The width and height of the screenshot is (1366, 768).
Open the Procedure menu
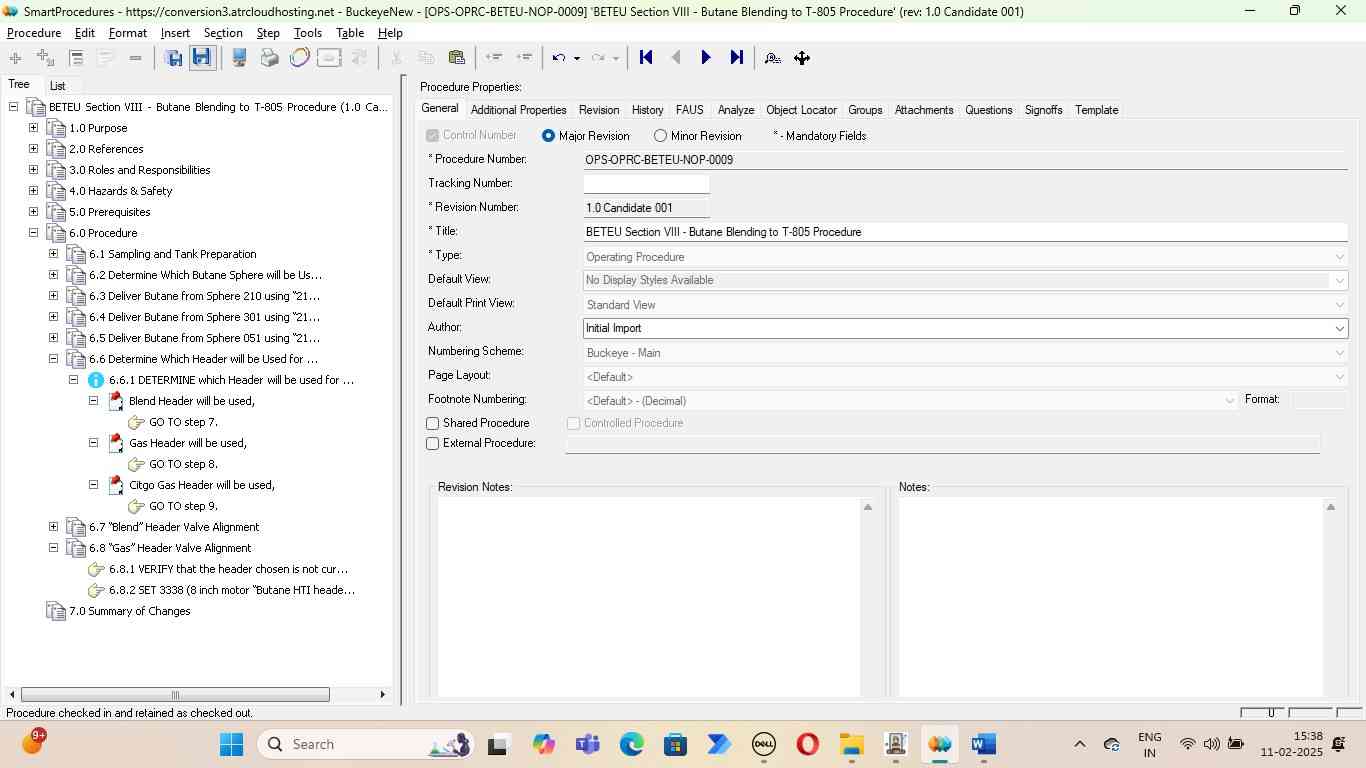[x=34, y=33]
